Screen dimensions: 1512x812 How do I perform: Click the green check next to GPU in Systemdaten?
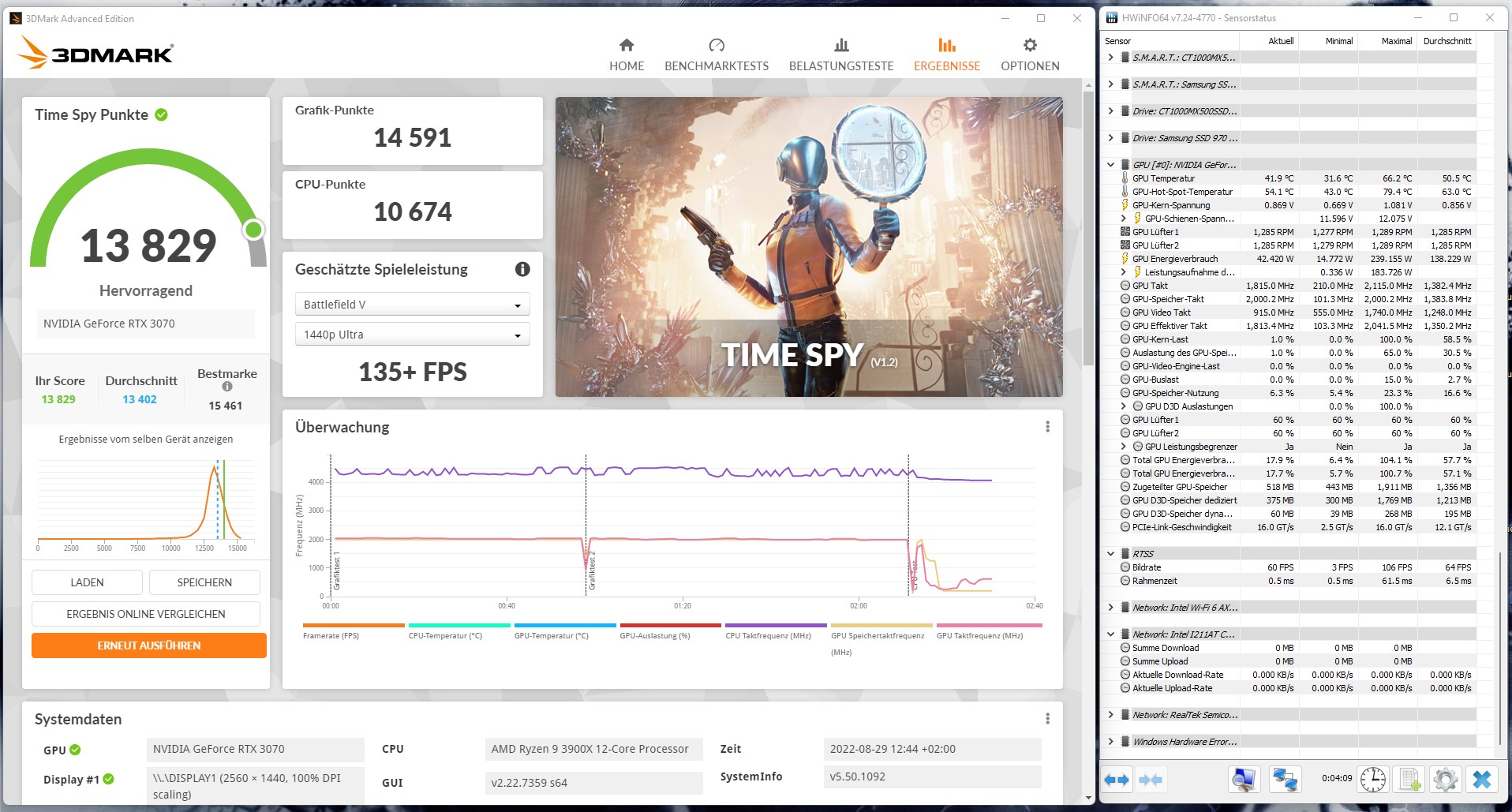pos(75,750)
